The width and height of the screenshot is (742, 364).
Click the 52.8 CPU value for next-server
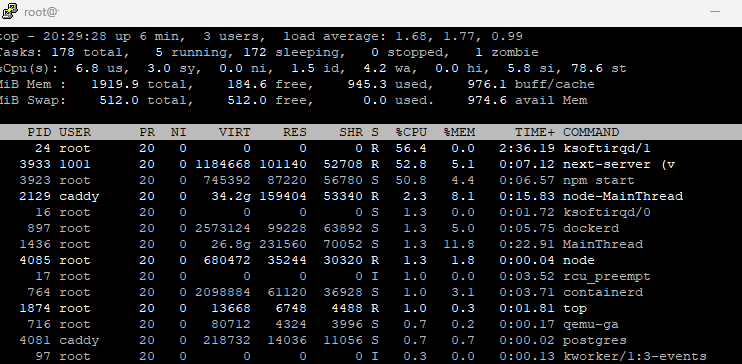click(x=411, y=164)
